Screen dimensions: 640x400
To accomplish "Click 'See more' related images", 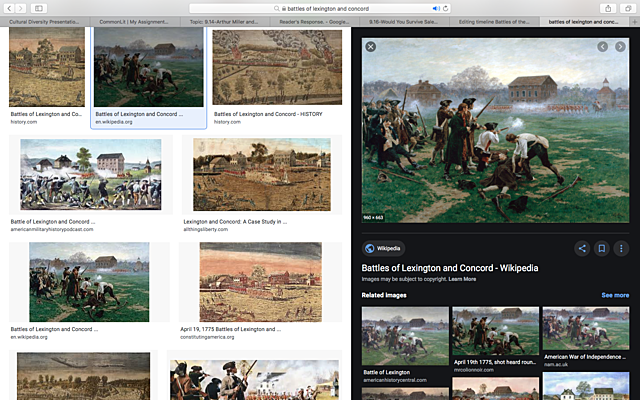I will pos(615,295).
